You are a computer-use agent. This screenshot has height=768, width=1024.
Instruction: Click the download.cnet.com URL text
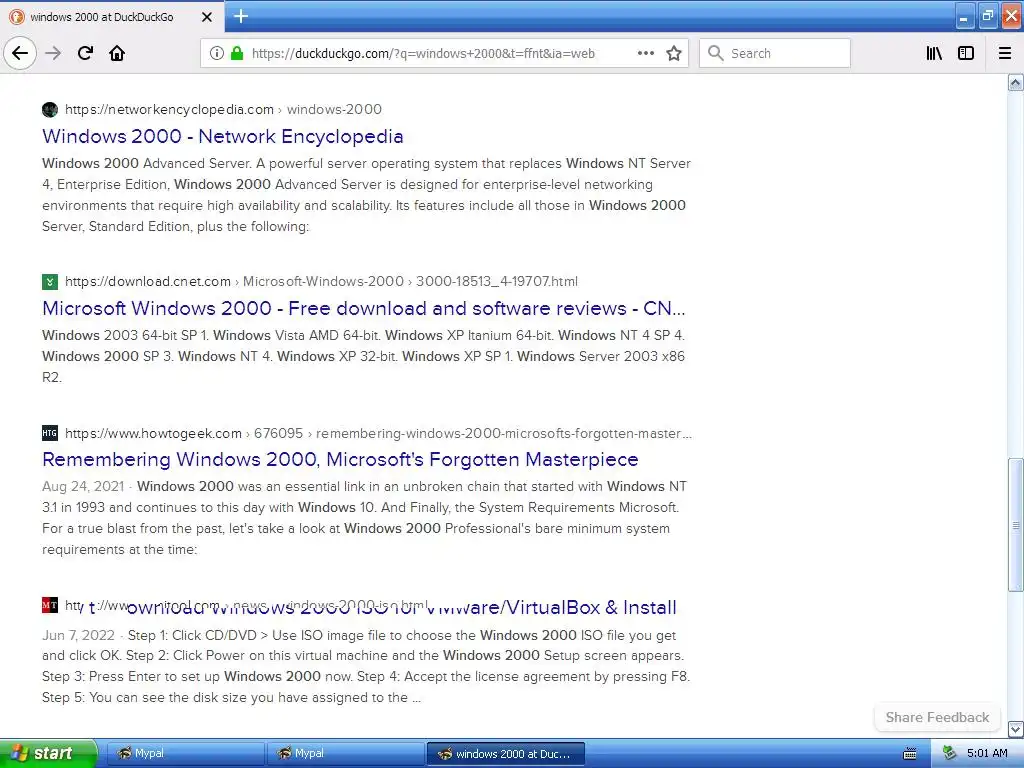tap(148, 281)
